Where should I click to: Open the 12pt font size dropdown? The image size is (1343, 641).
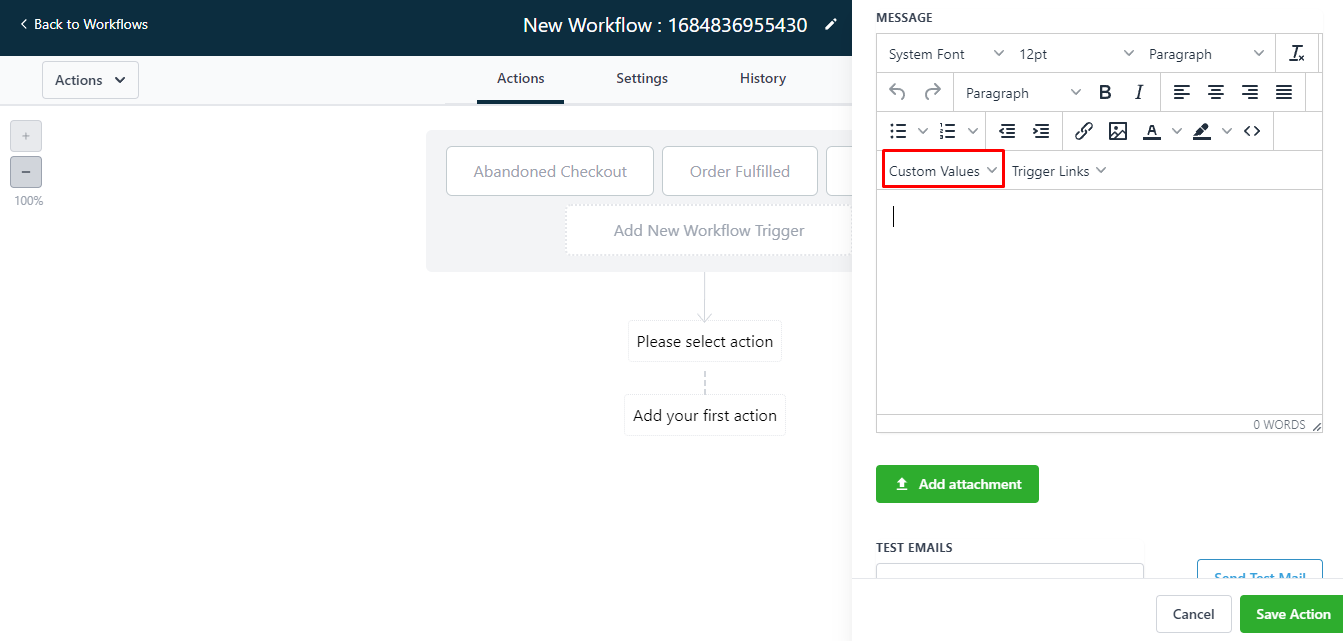(x=1076, y=54)
